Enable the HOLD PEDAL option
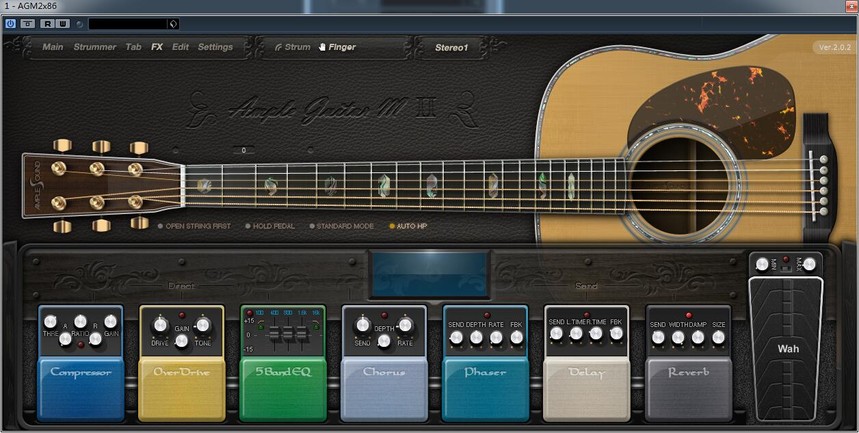The height and width of the screenshot is (433, 859). pos(270,226)
